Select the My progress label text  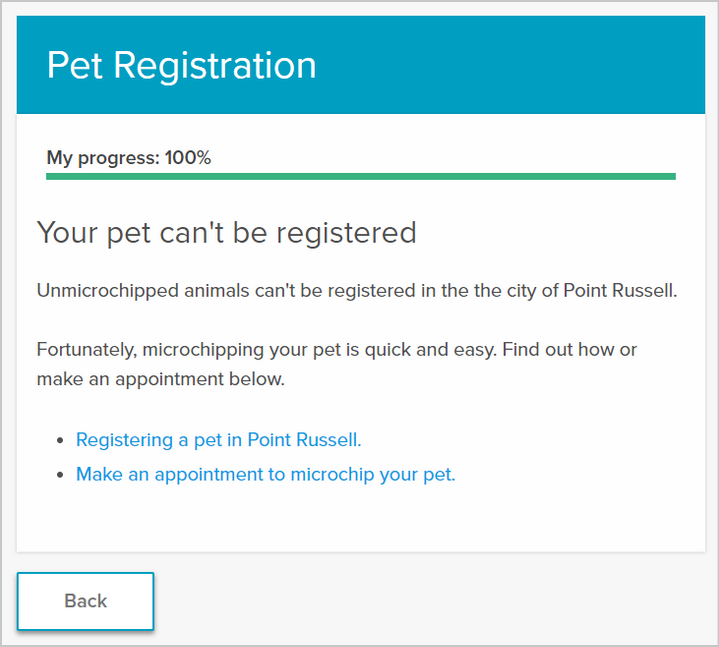(100, 157)
